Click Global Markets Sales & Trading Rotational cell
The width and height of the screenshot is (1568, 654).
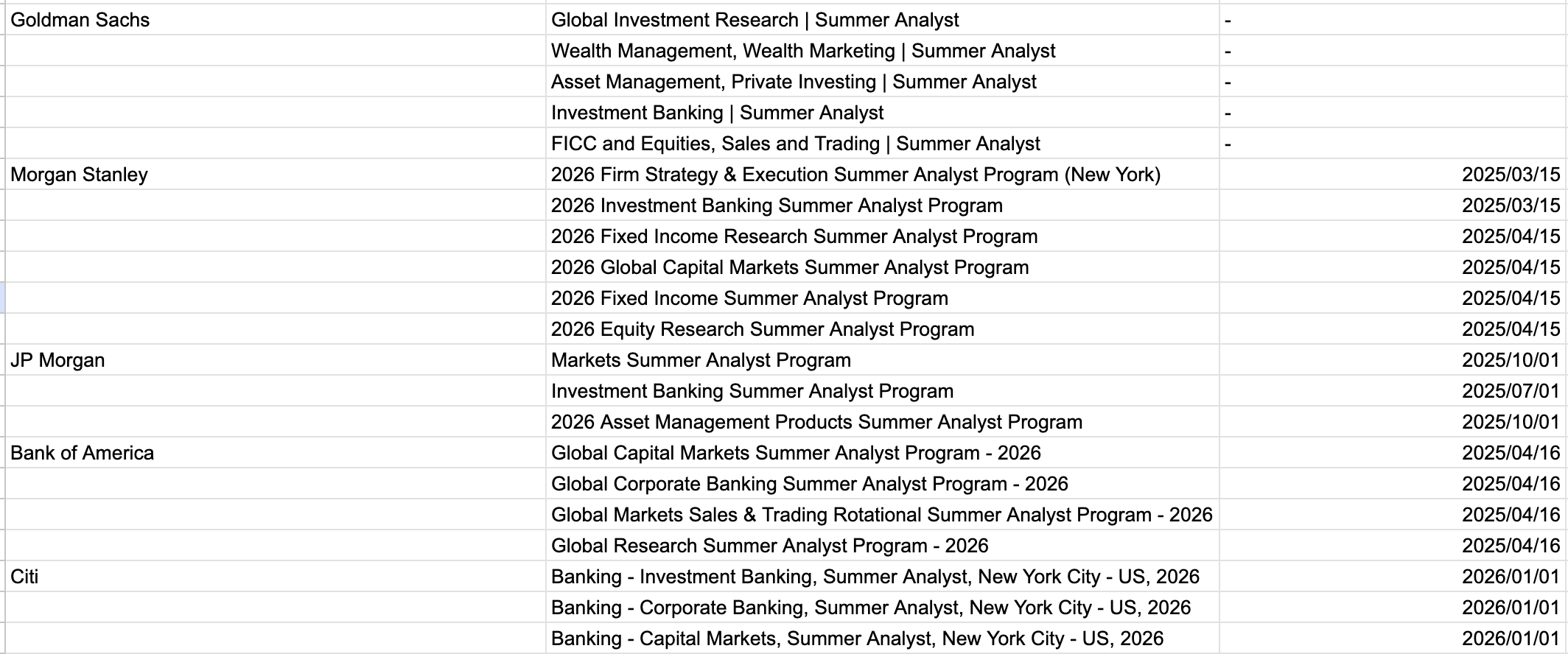881,515
